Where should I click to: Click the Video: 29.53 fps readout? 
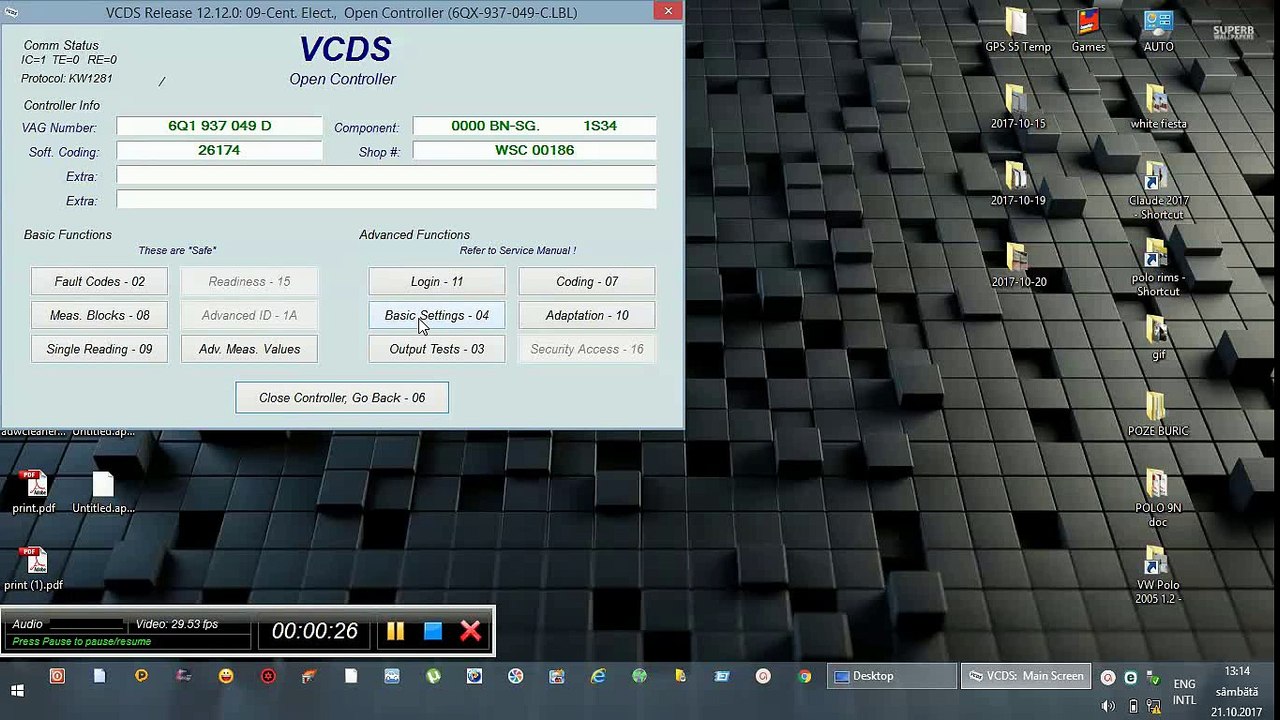tap(177, 624)
